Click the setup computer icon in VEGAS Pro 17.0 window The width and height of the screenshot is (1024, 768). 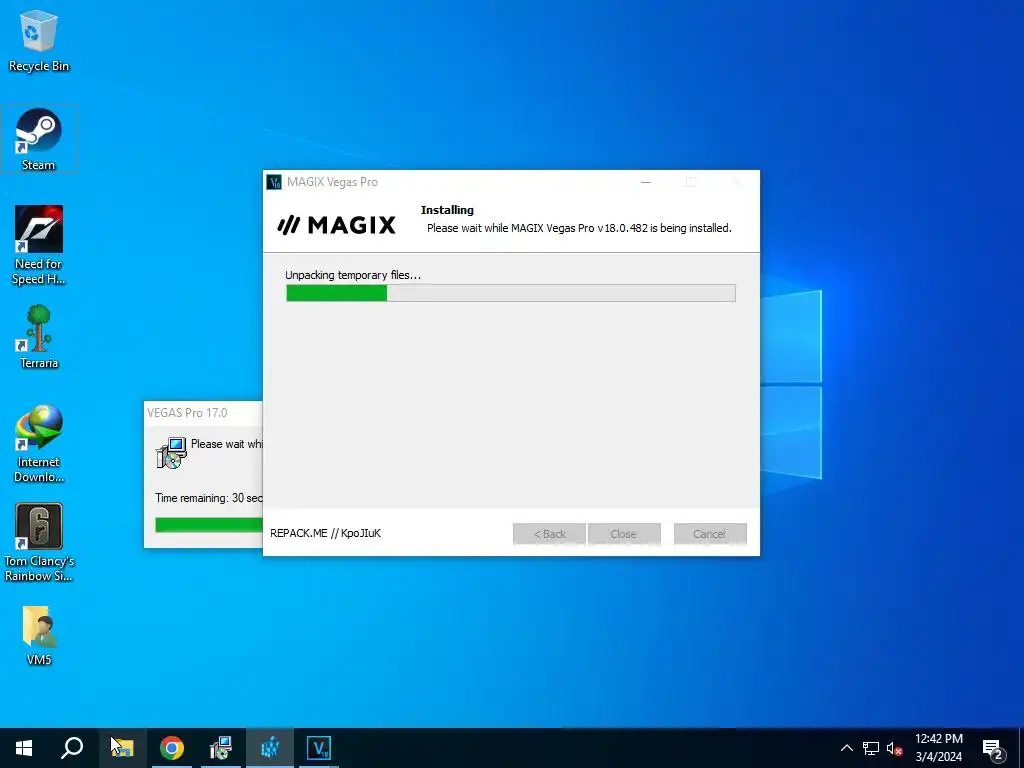coord(171,453)
